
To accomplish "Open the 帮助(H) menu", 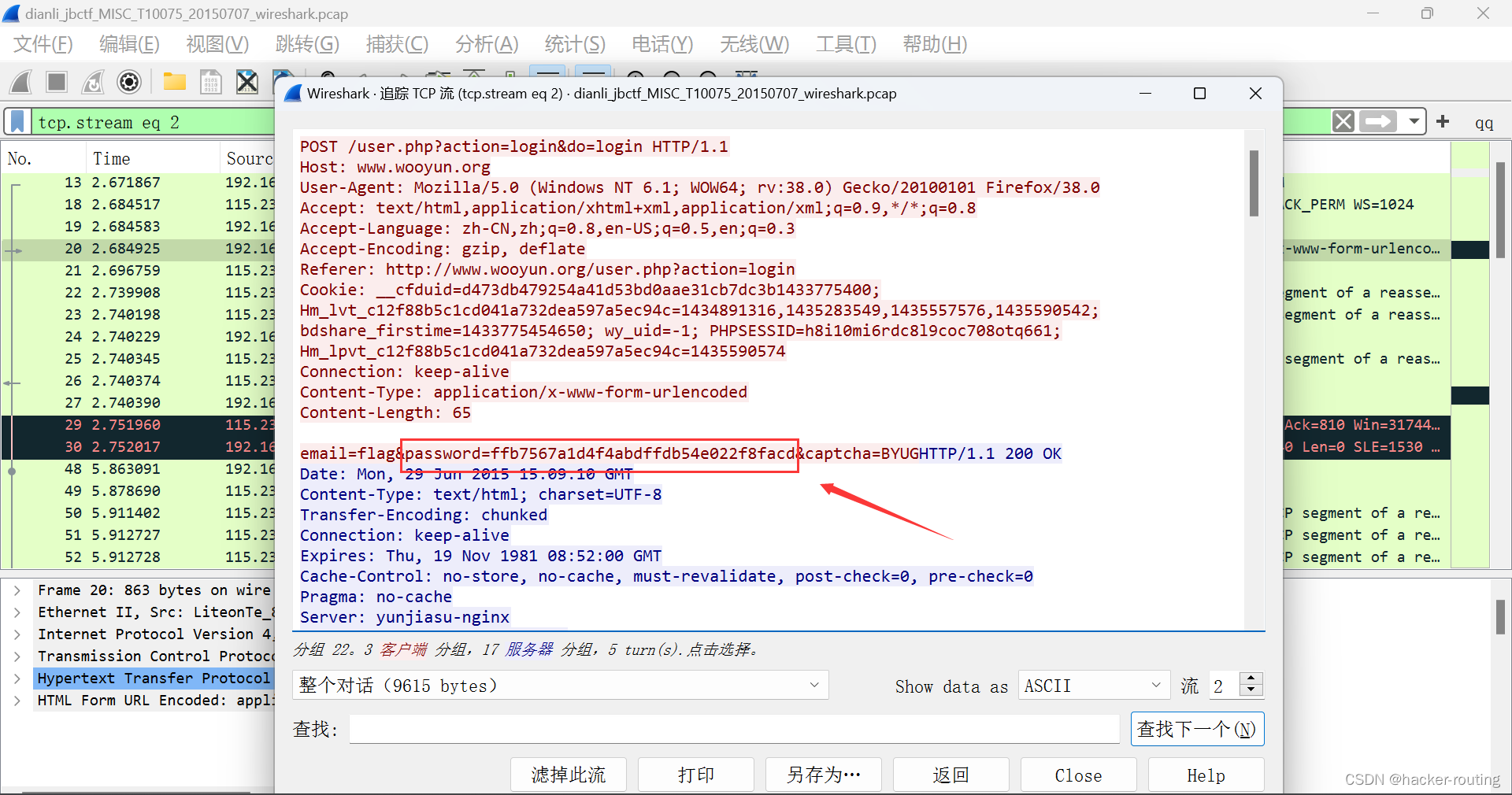I will click(935, 44).
